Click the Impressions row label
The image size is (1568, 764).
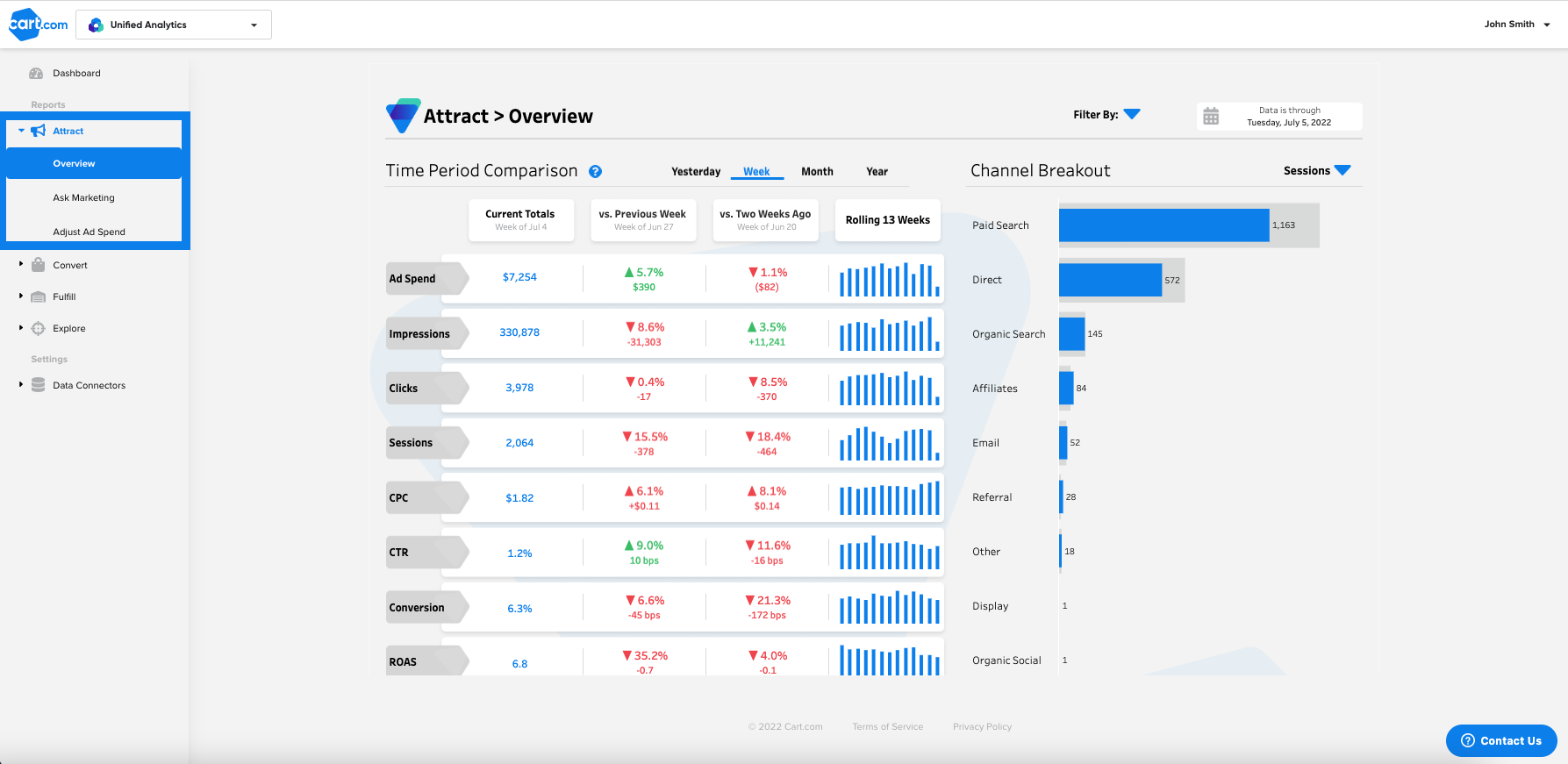point(426,334)
